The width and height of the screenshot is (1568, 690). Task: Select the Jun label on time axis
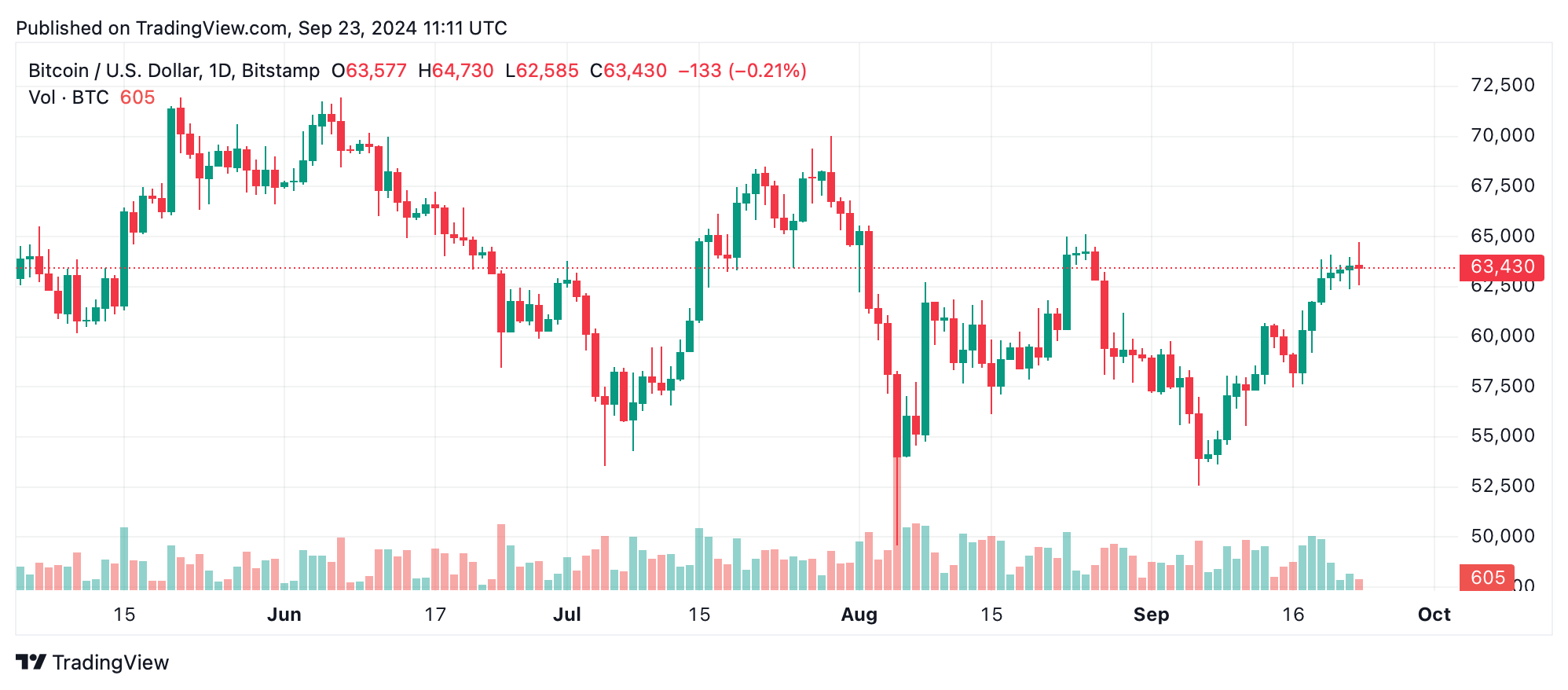pos(284,615)
